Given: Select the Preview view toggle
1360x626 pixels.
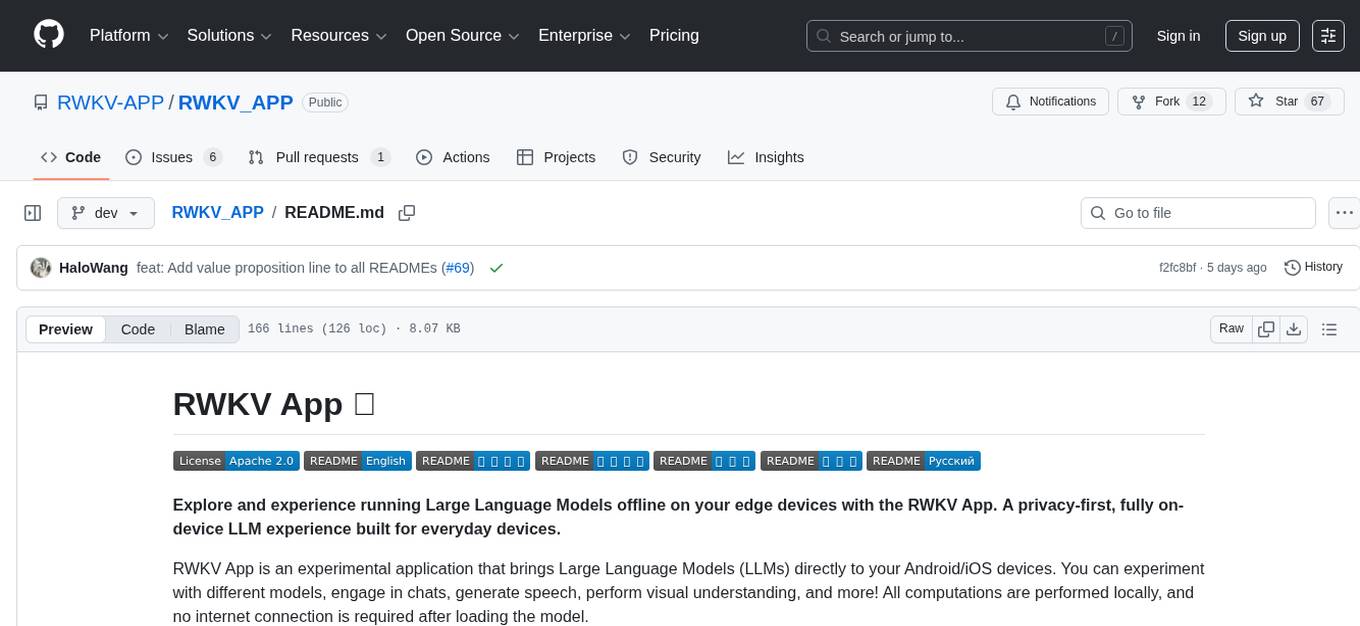Looking at the screenshot, I should click(66, 329).
